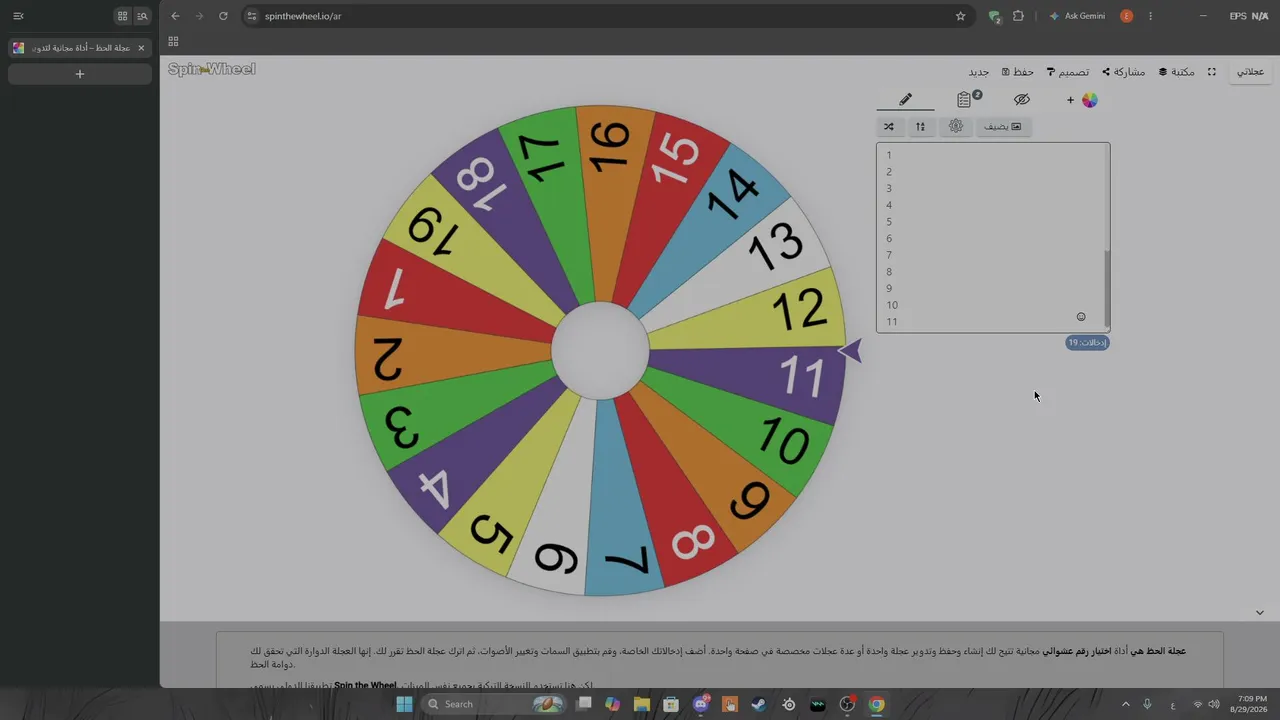Image resolution: width=1280 pixels, height=720 pixels.
Task: Expand the page with bottom chevron
Action: (x=1260, y=613)
